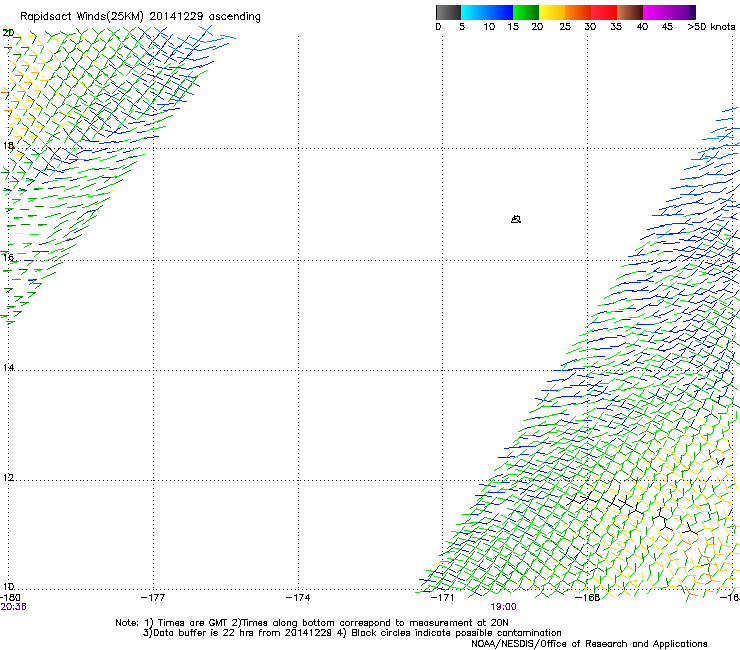
Task: Click the latitude label '10'
Action: (x=8, y=586)
